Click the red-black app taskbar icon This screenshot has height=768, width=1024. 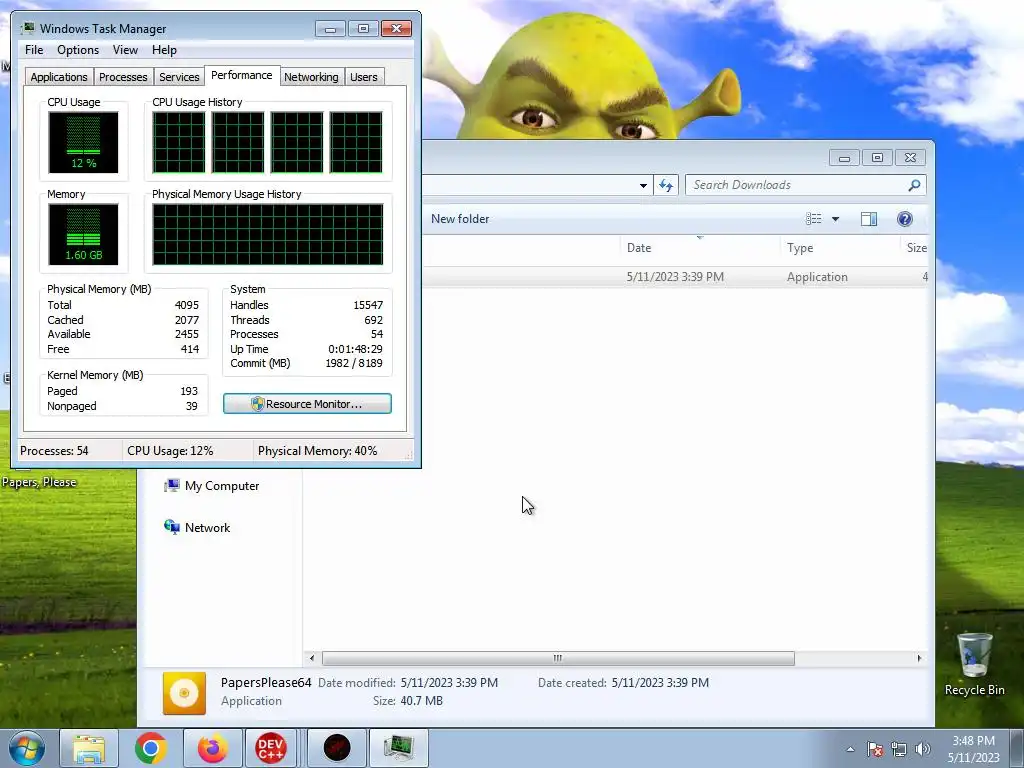coord(337,748)
